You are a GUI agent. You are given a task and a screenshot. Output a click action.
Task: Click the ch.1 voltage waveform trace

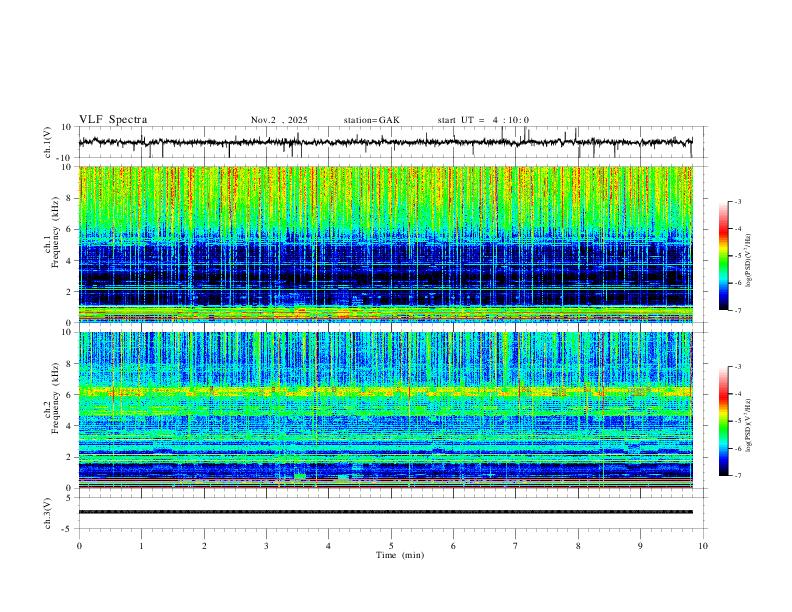[x=385, y=142]
